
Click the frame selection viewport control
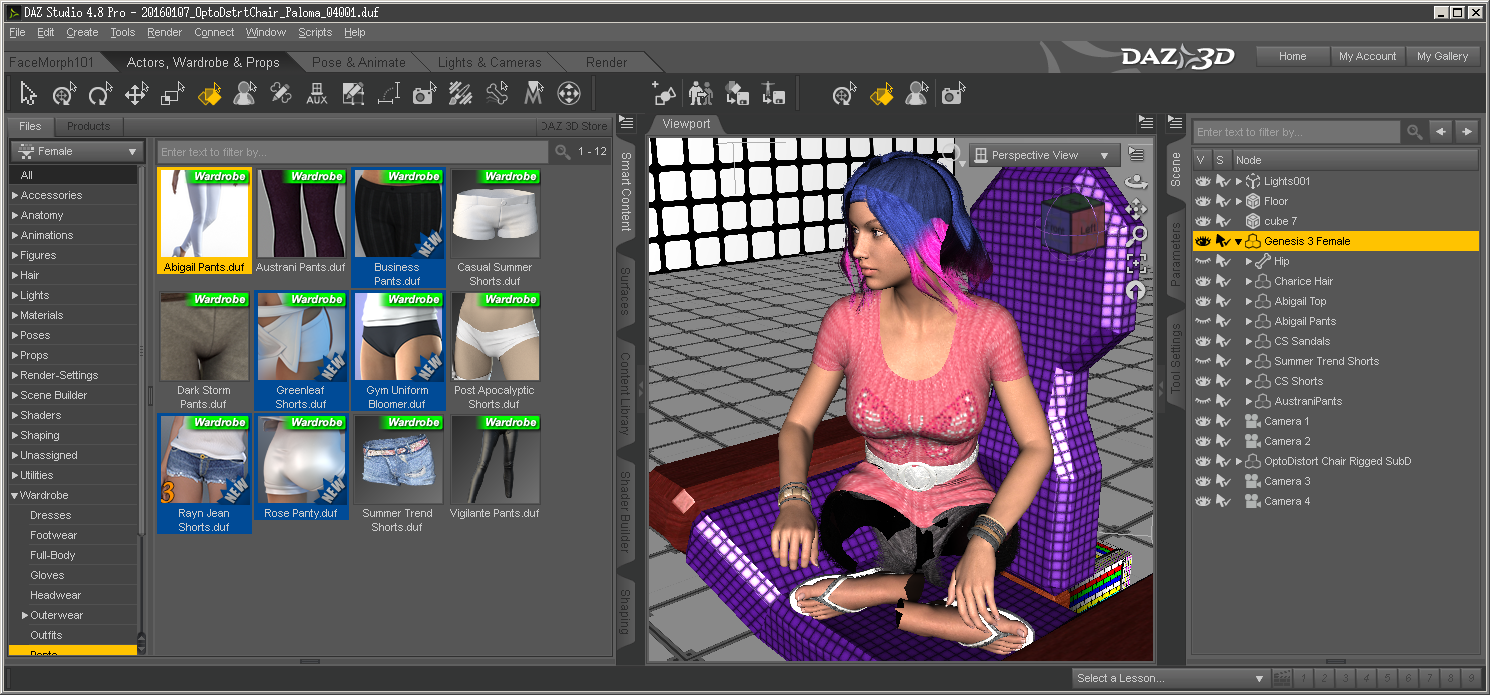point(1136,263)
